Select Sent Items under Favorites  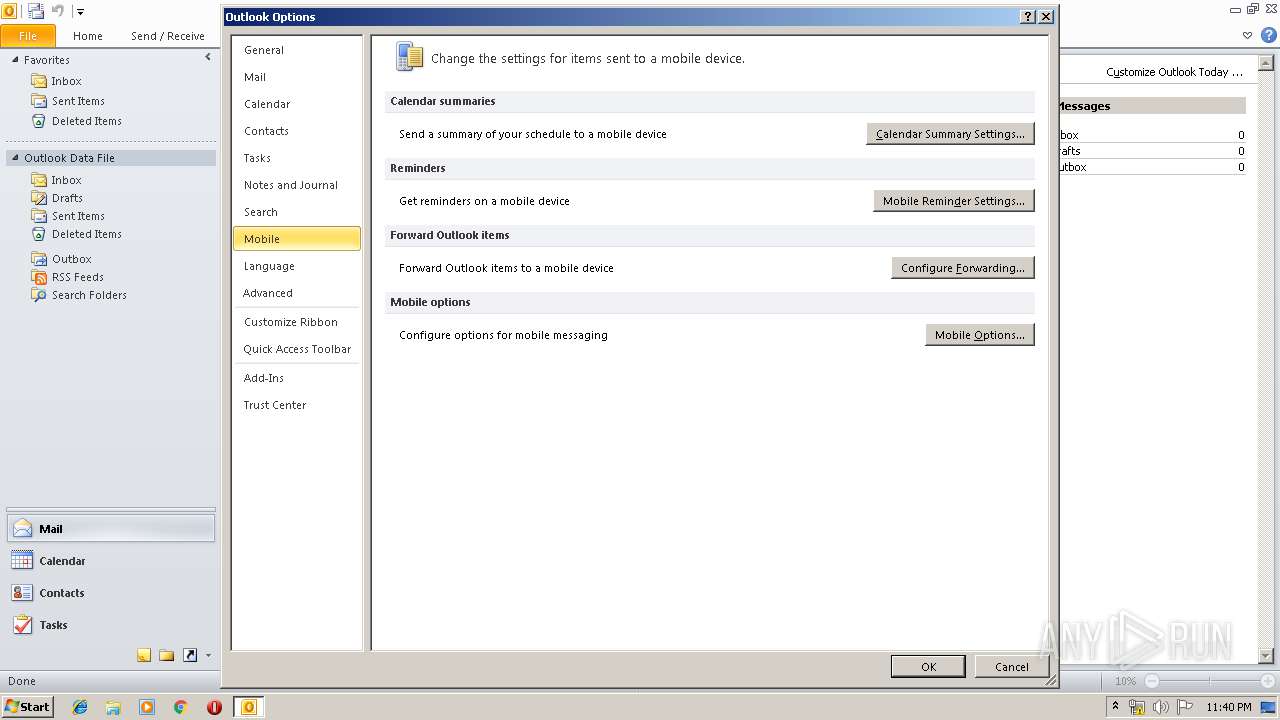78,101
